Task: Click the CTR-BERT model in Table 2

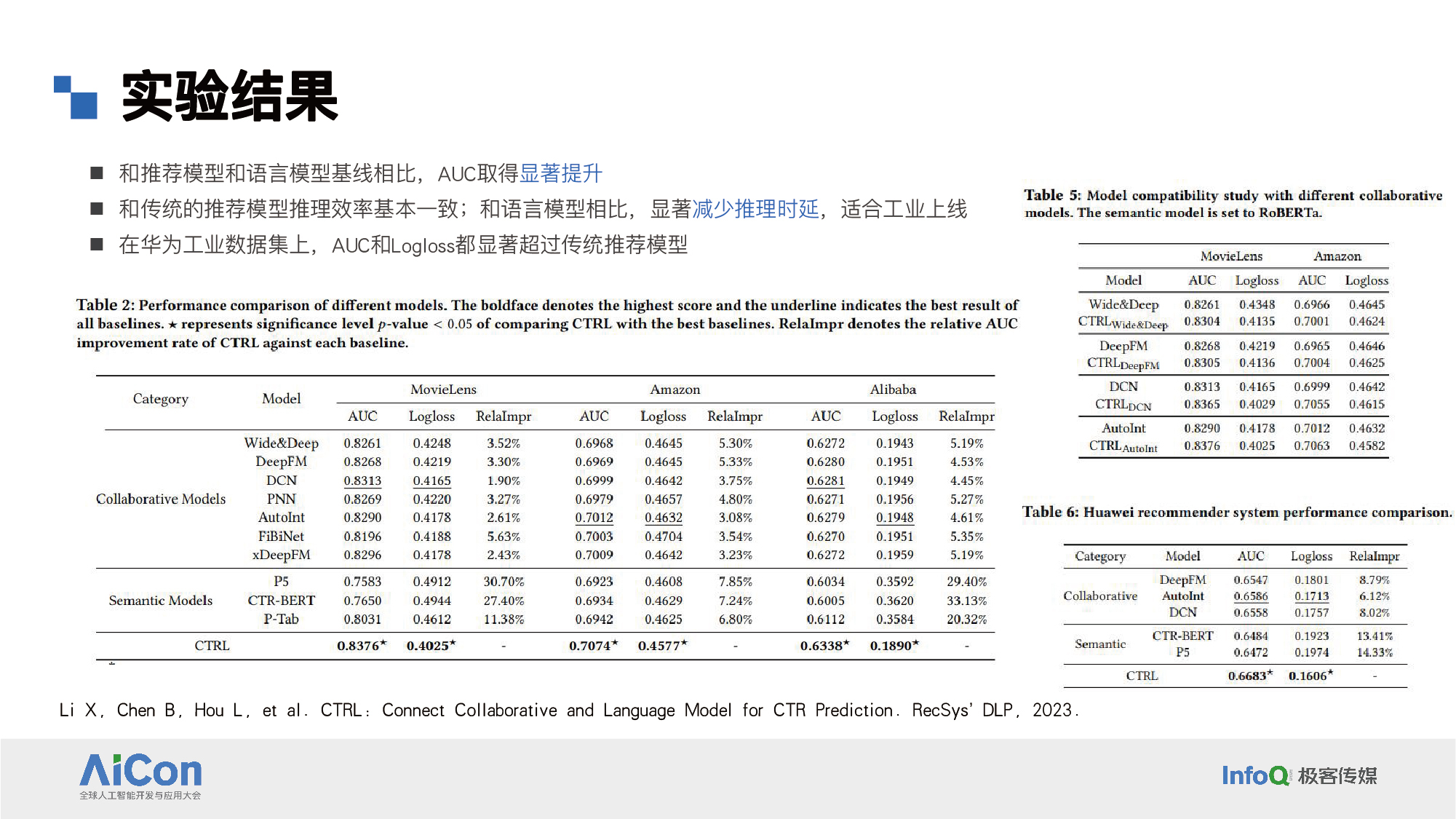Action: coord(281,600)
